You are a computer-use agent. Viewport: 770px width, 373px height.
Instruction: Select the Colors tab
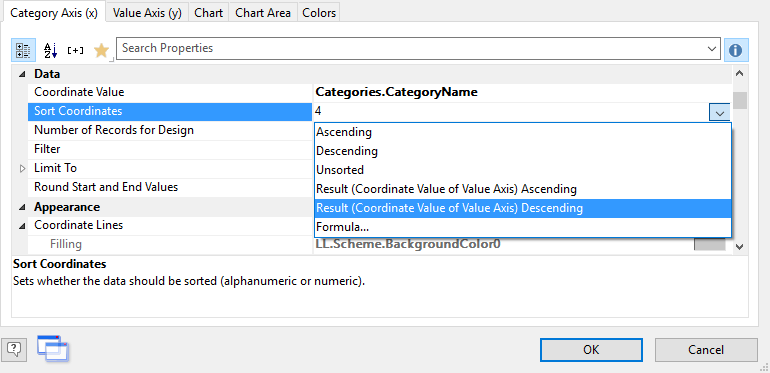pyautogui.click(x=319, y=13)
